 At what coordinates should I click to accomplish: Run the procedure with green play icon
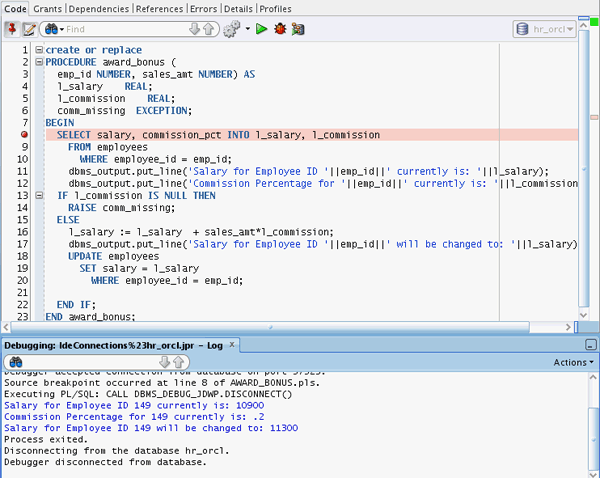261,30
